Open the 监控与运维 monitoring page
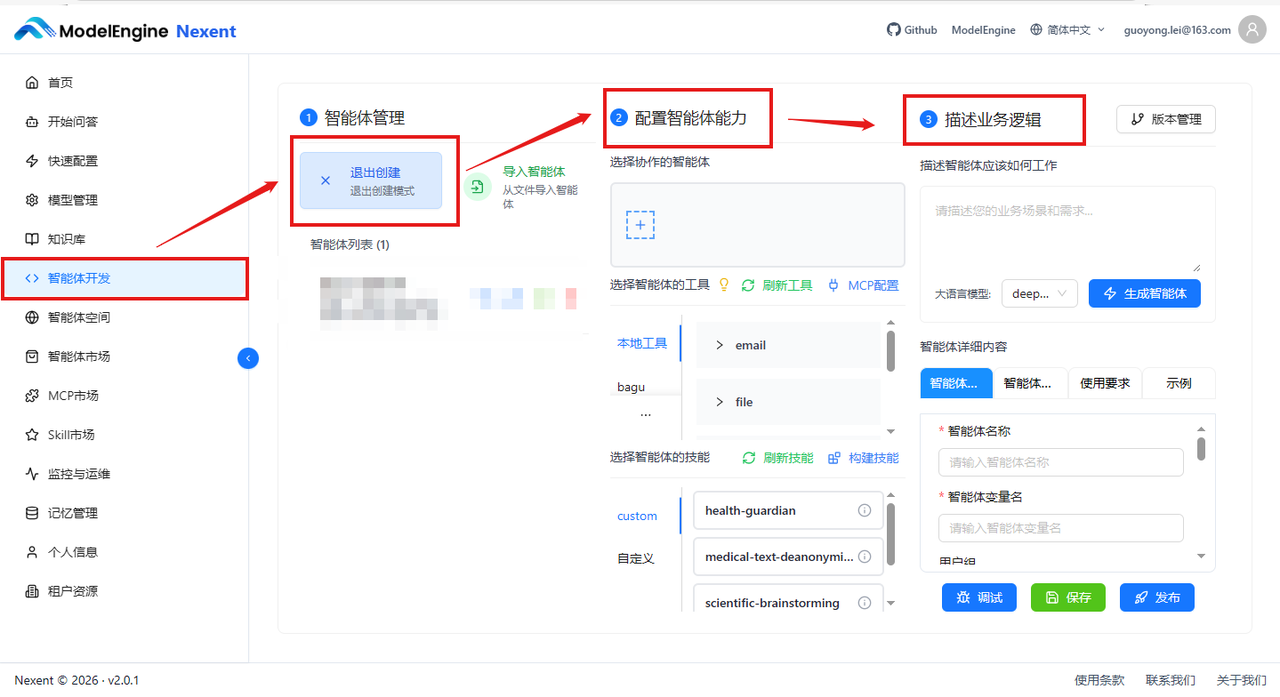Image resolution: width=1280 pixels, height=697 pixels. pyautogui.click(x=79, y=473)
